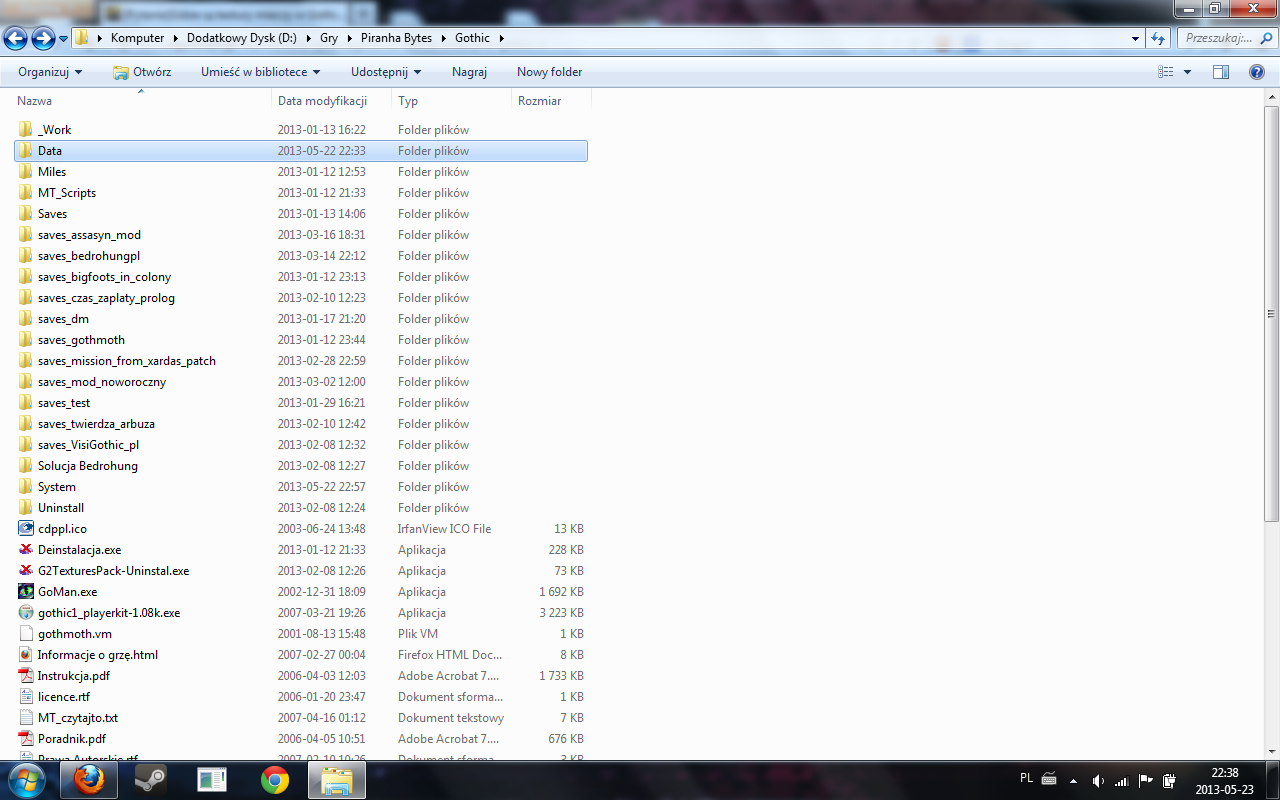Select the saves_twierdza_arbuza folder name
Screen dimensions: 1280x800
(96, 424)
